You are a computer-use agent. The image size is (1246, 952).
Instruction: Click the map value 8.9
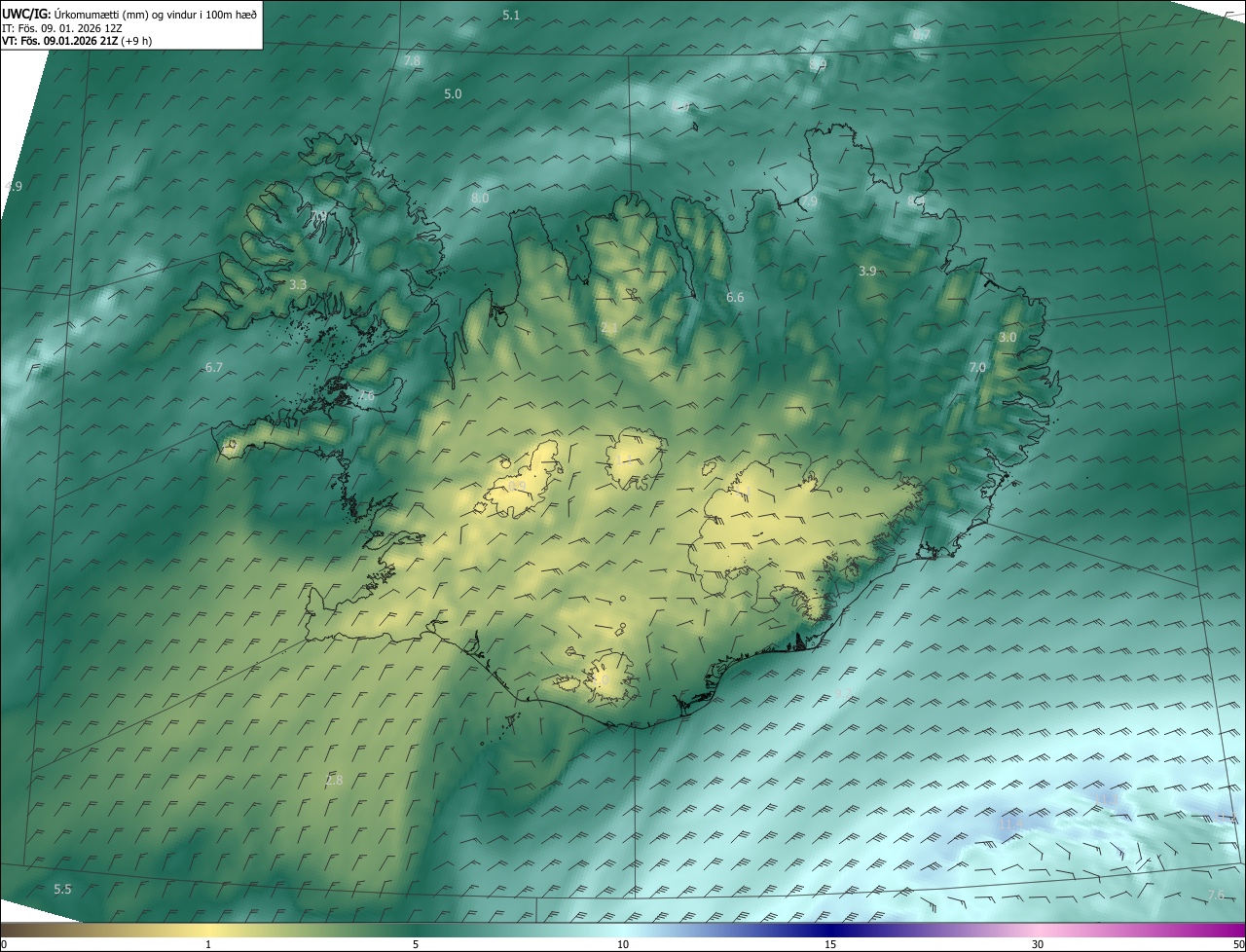[x=818, y=63]
